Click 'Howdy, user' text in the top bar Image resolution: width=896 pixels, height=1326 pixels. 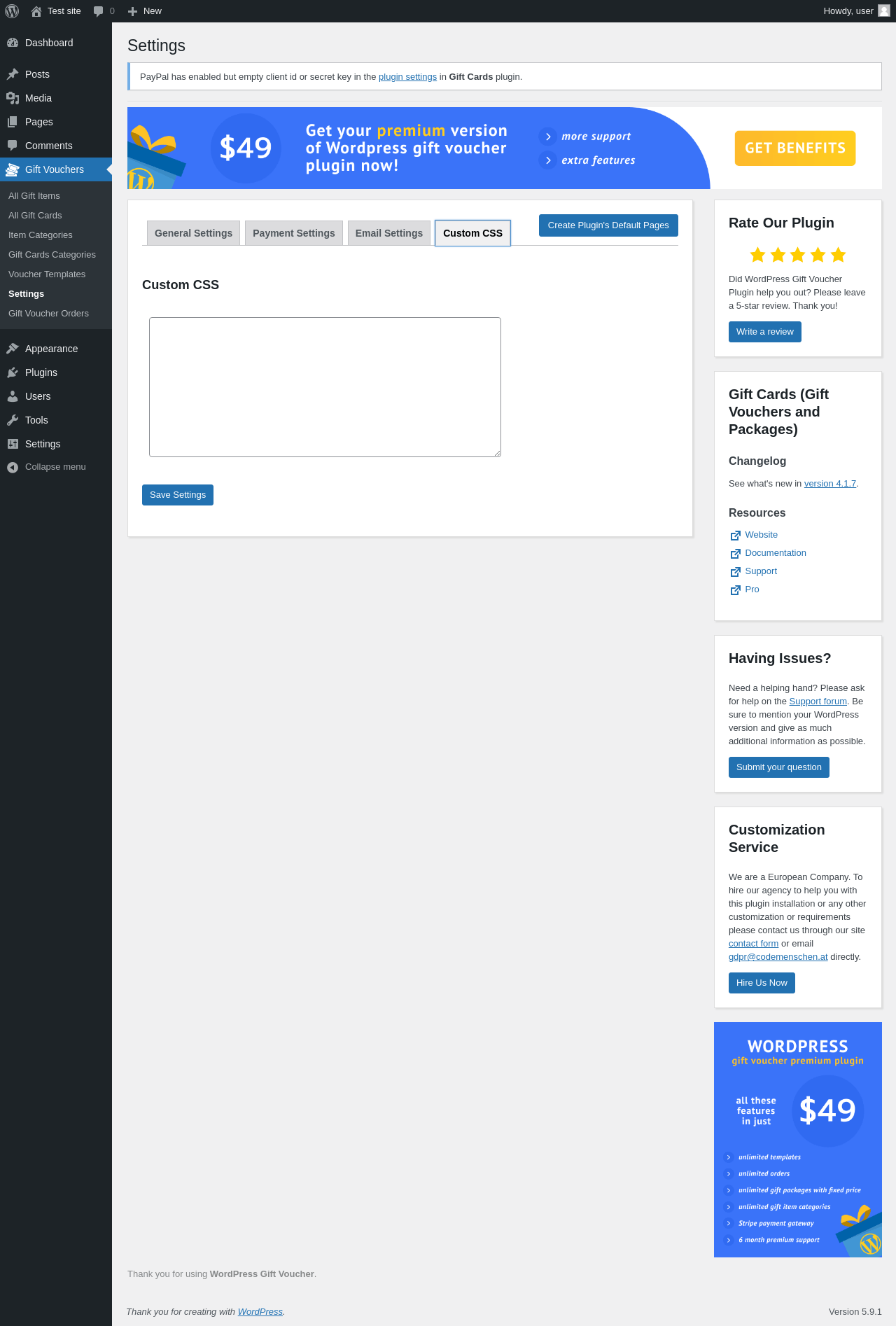click(848, 11)
